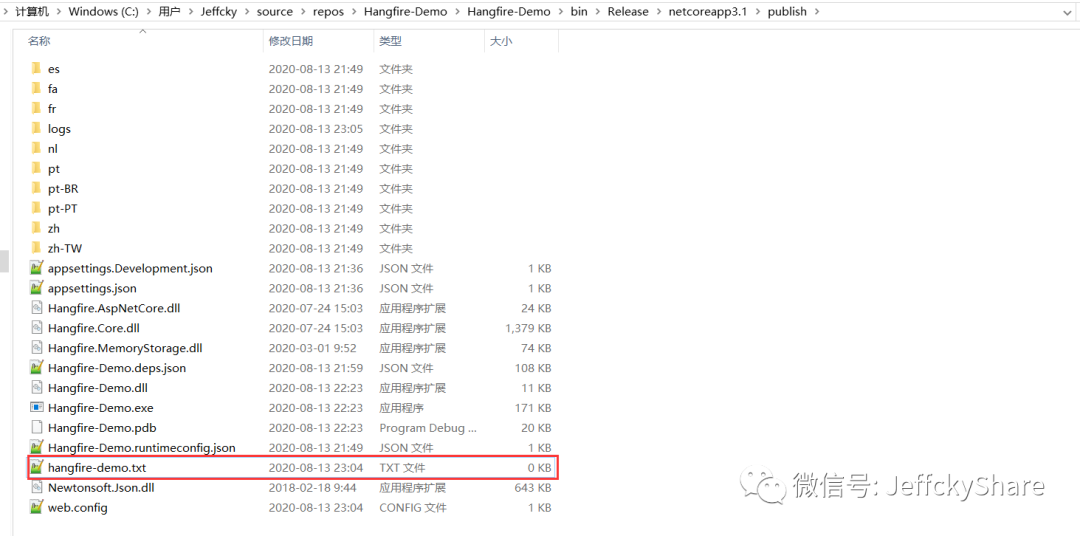The image size is (1080, 536).
Task: Expand chevron after publish in address bar
Action: pyautogui.click(x=816, y=12)
